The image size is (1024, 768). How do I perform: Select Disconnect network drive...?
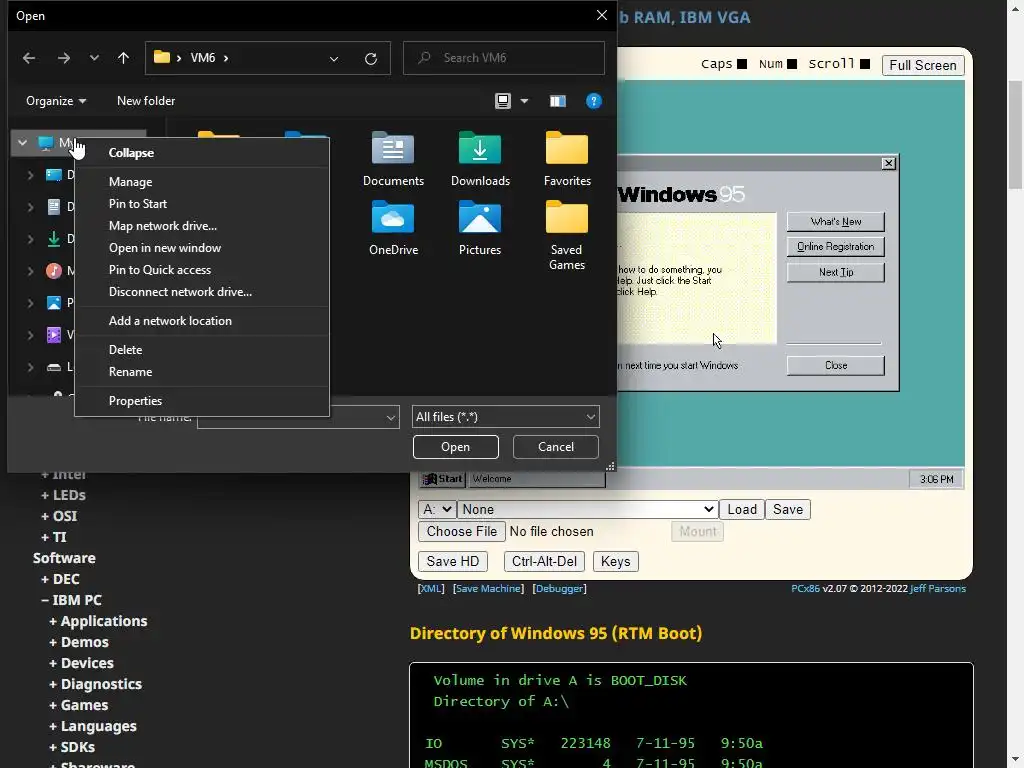coord(202,292)
